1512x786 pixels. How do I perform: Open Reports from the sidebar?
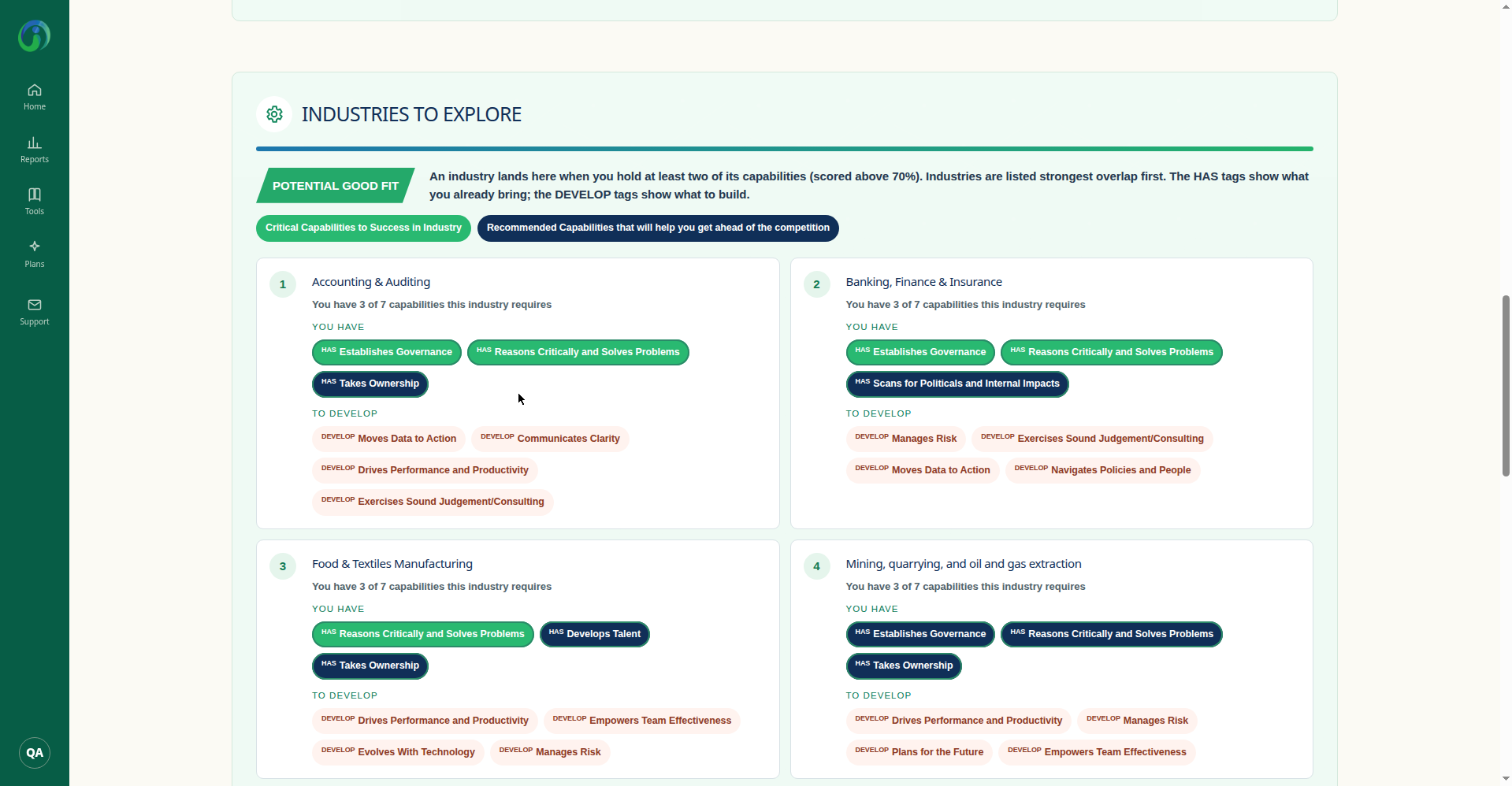tap(35, 150)
